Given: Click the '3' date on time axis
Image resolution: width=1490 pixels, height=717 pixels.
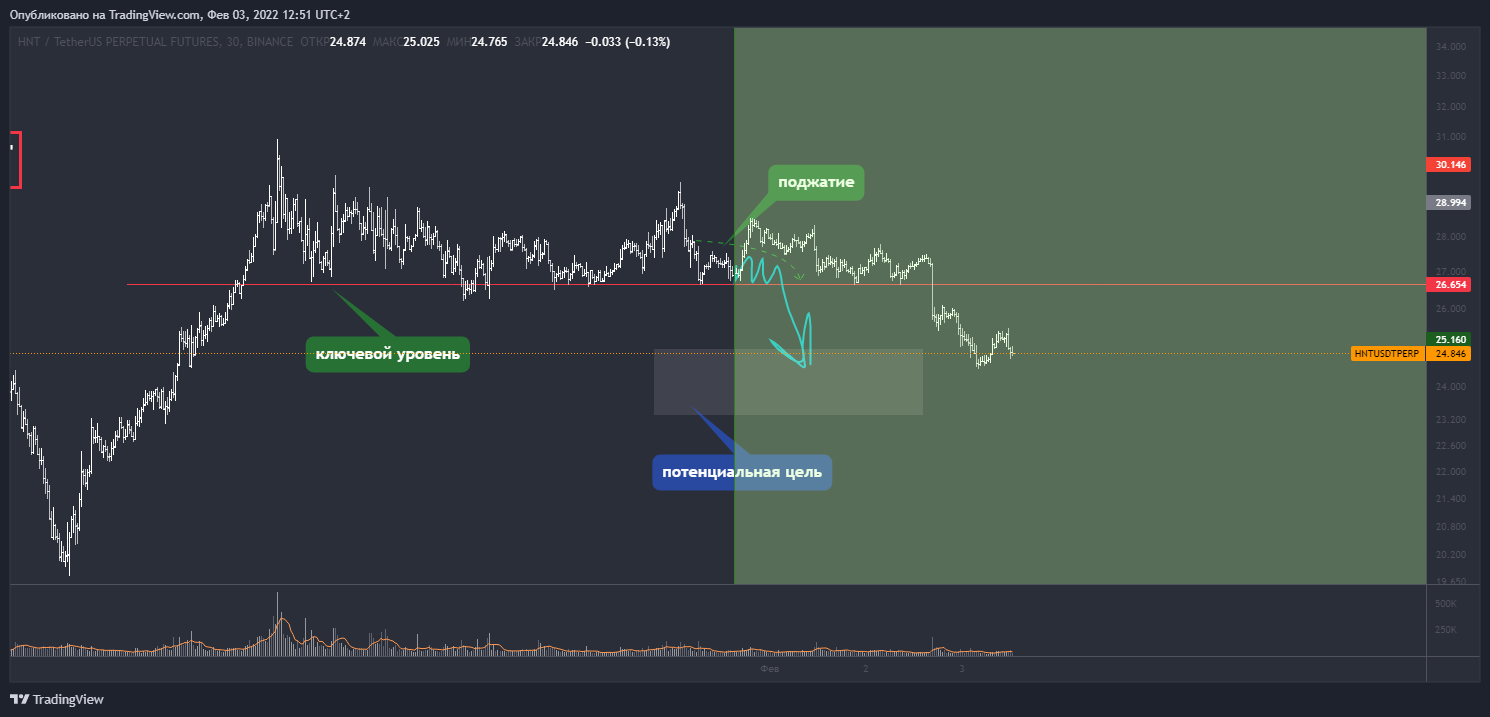Looking at the screenshot, I should [962, 668].
